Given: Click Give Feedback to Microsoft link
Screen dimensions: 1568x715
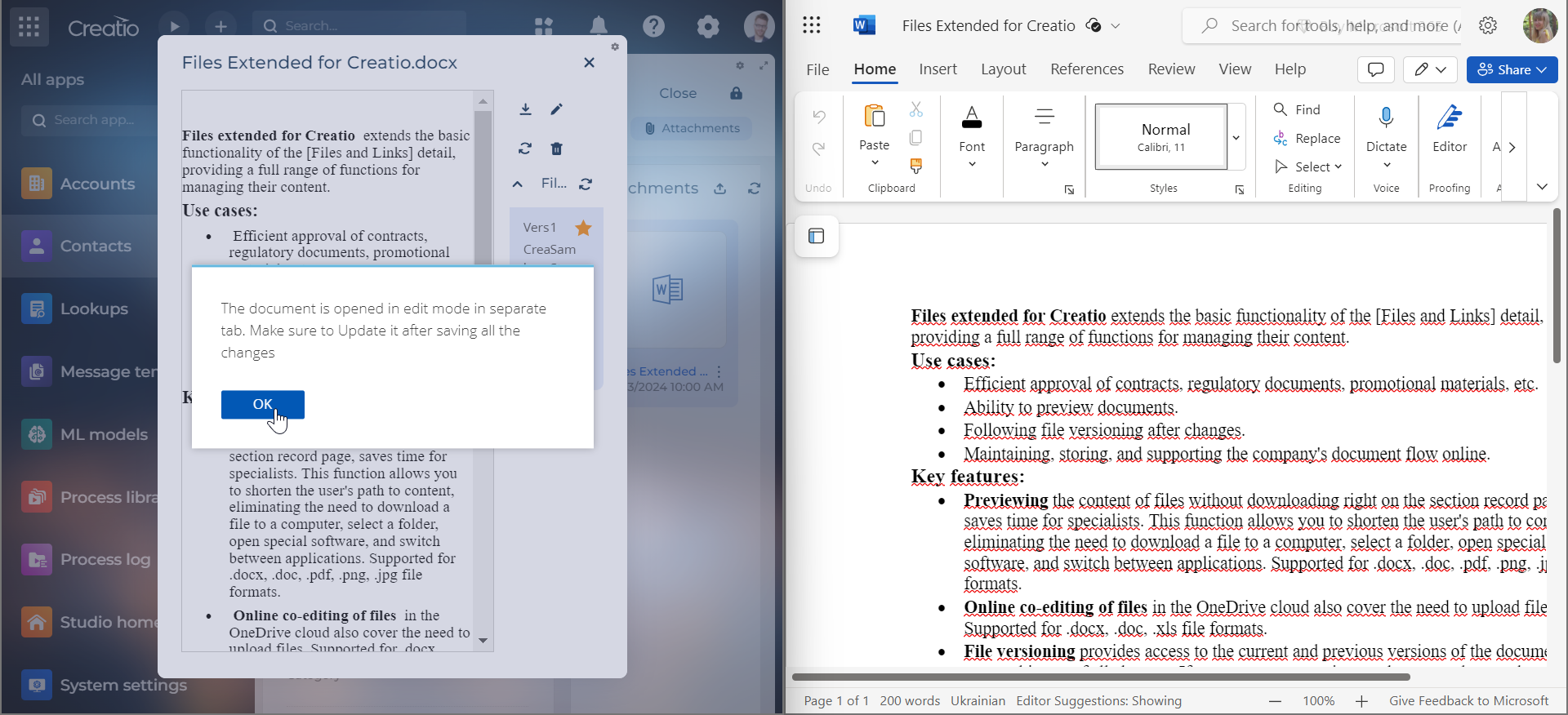Looking at the screenshot, I should [x=1468, y=701].
